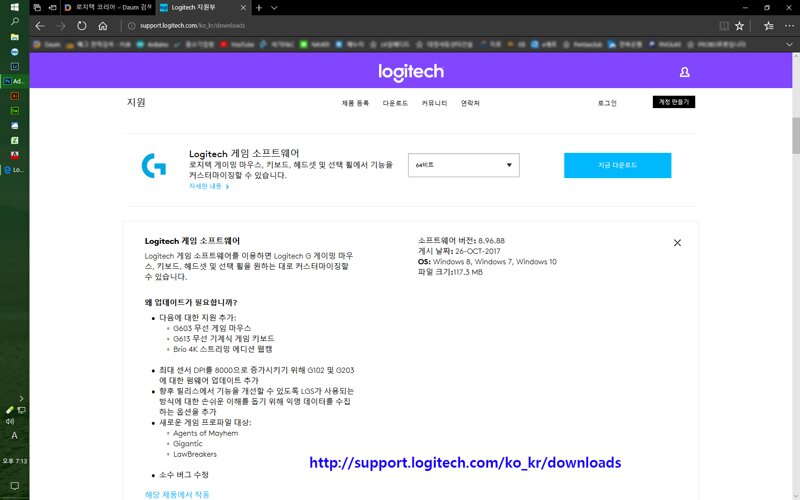This screenshot has height=500, width=800.
Task: Click the address bar URL field
Action: pyautogui.click(x=192, y=26)
